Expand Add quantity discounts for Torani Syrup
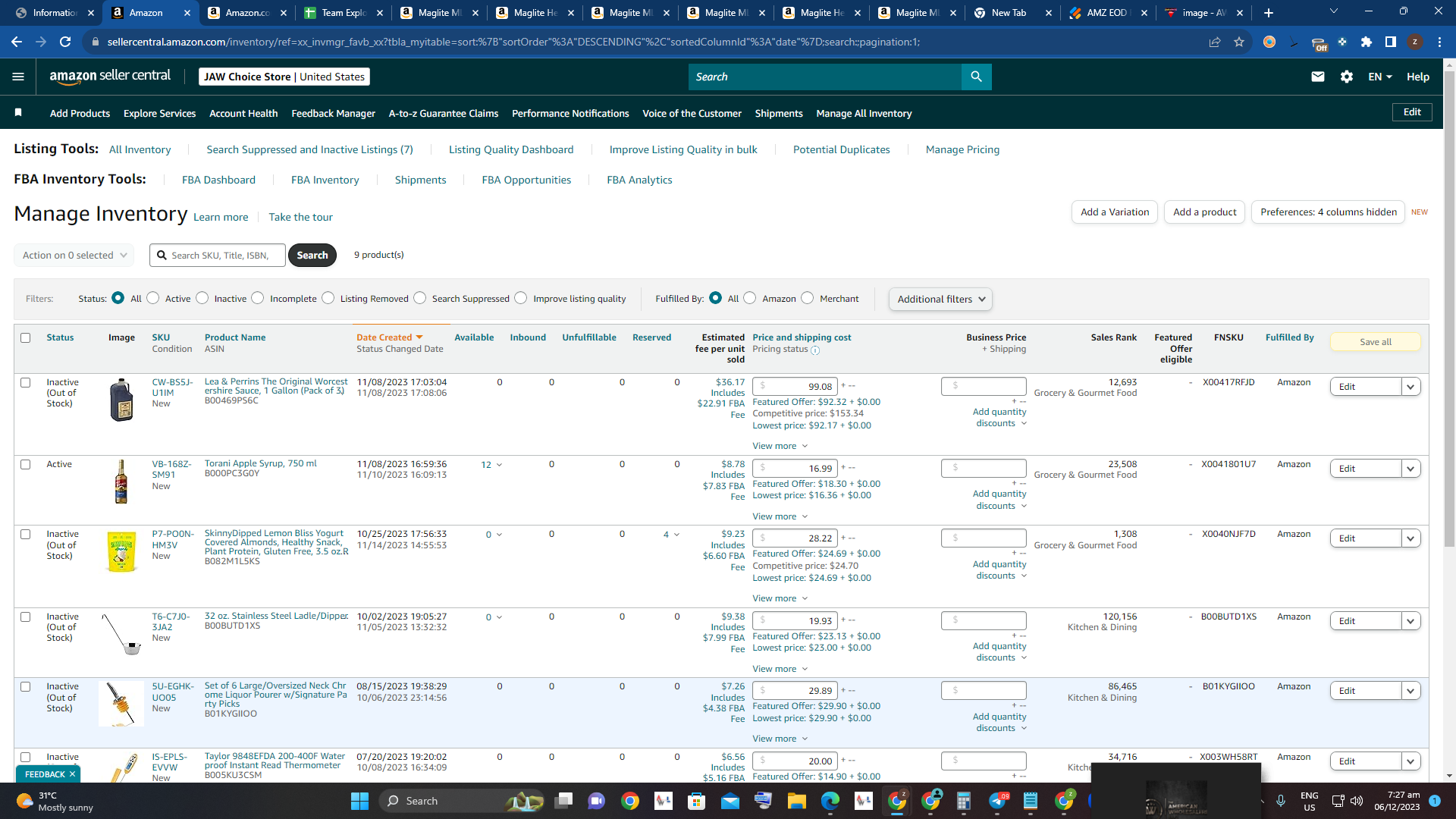Image resolution: width=1456 pixels, height=819 pixels. click(x=999, y=500)
